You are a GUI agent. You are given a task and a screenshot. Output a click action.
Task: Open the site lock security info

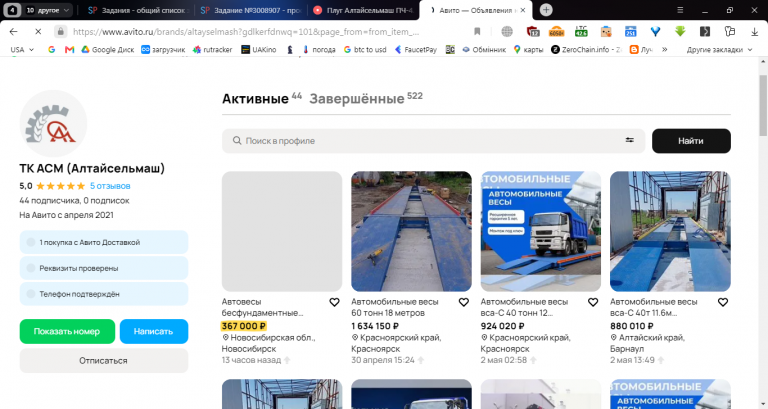coord(60,32)
